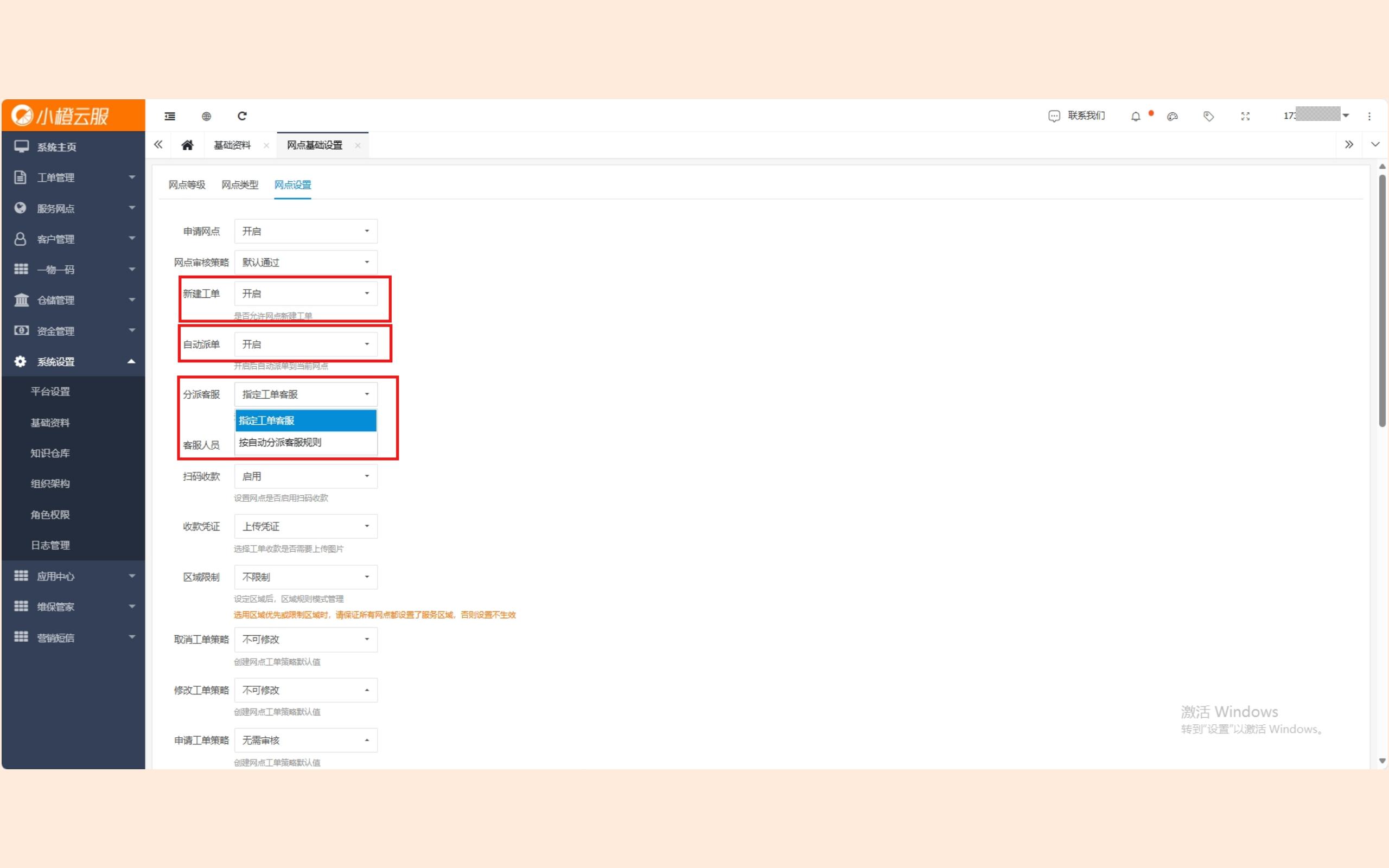This screenshot has width=1389, height=868.
Task: Click the scrollbar up arrow
Action: [1382, 167]
